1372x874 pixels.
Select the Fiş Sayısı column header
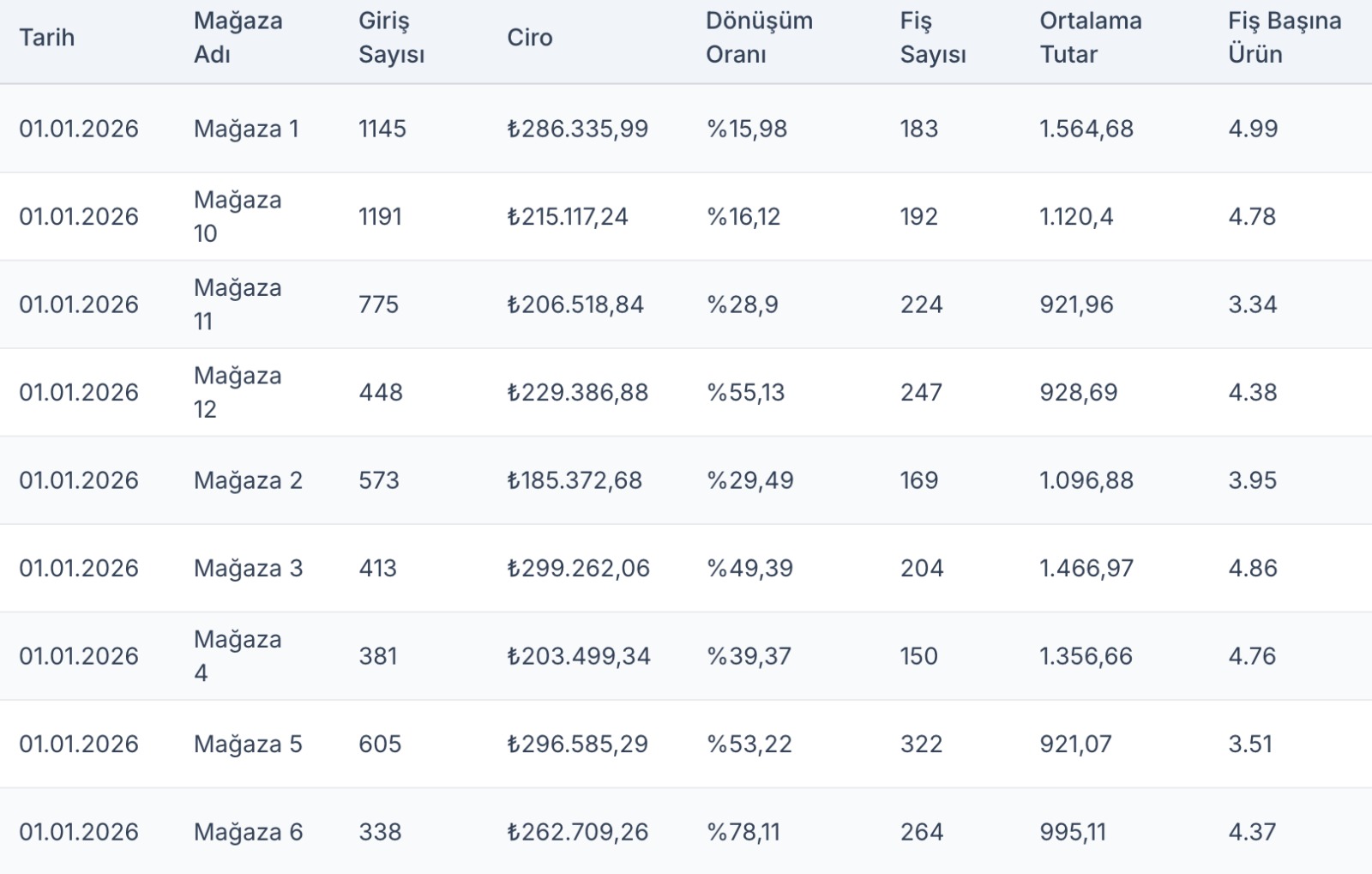pos(932,38)
